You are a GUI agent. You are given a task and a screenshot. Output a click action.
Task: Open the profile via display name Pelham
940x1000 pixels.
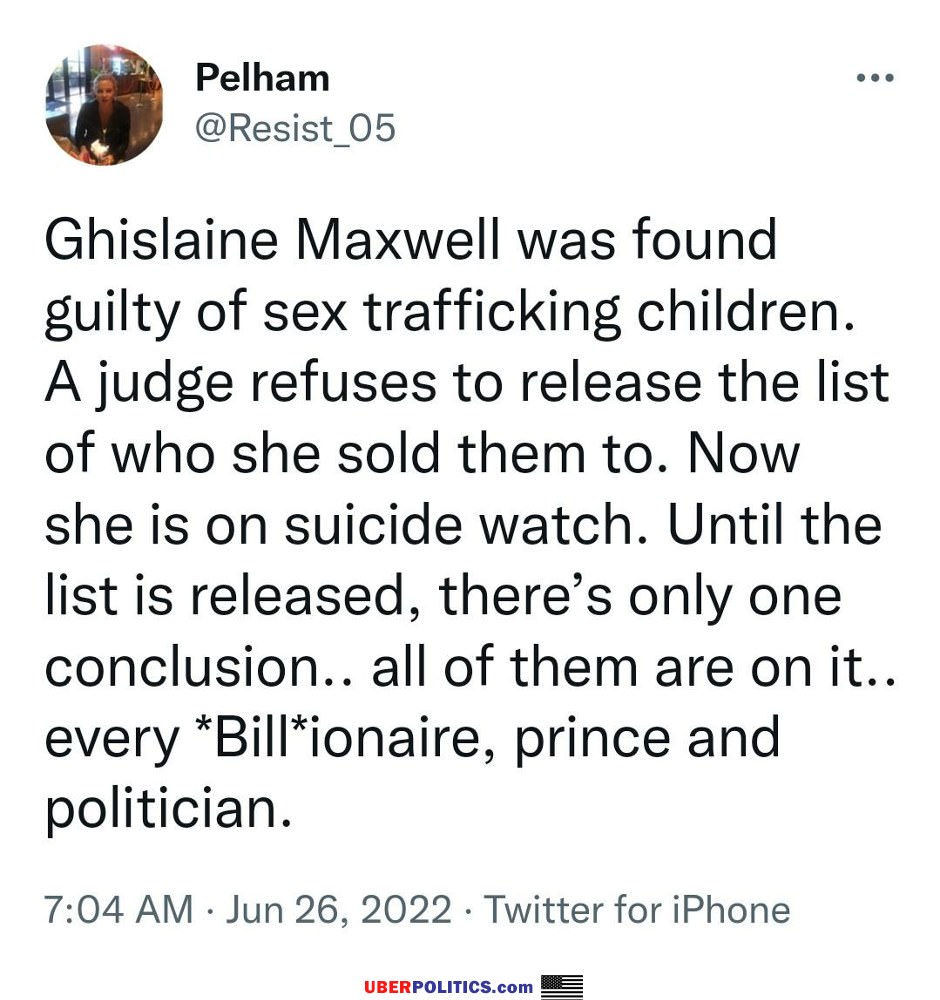tap(262, 78)
